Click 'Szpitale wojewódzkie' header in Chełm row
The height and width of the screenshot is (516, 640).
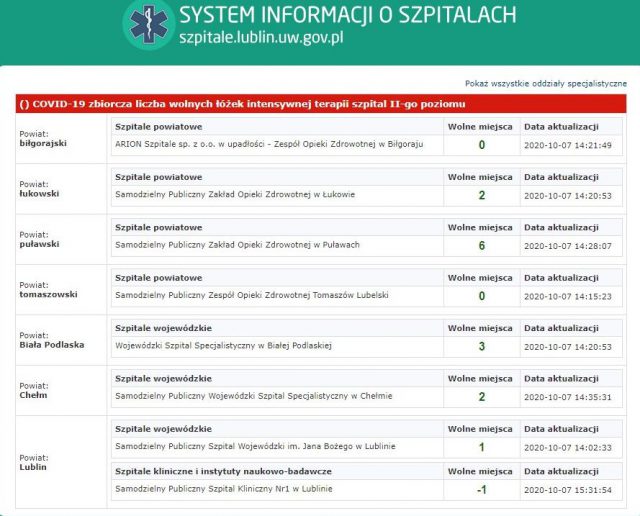tap(163, 378)
